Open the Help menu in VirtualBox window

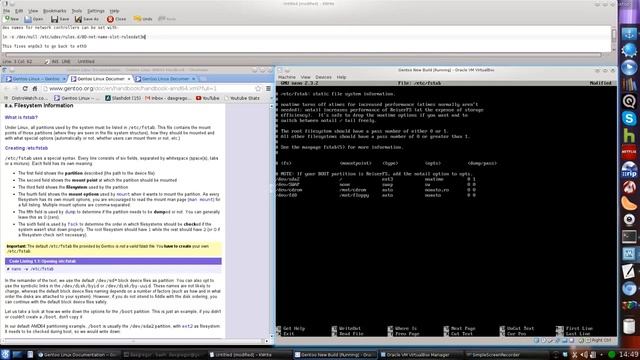[341, 77]
